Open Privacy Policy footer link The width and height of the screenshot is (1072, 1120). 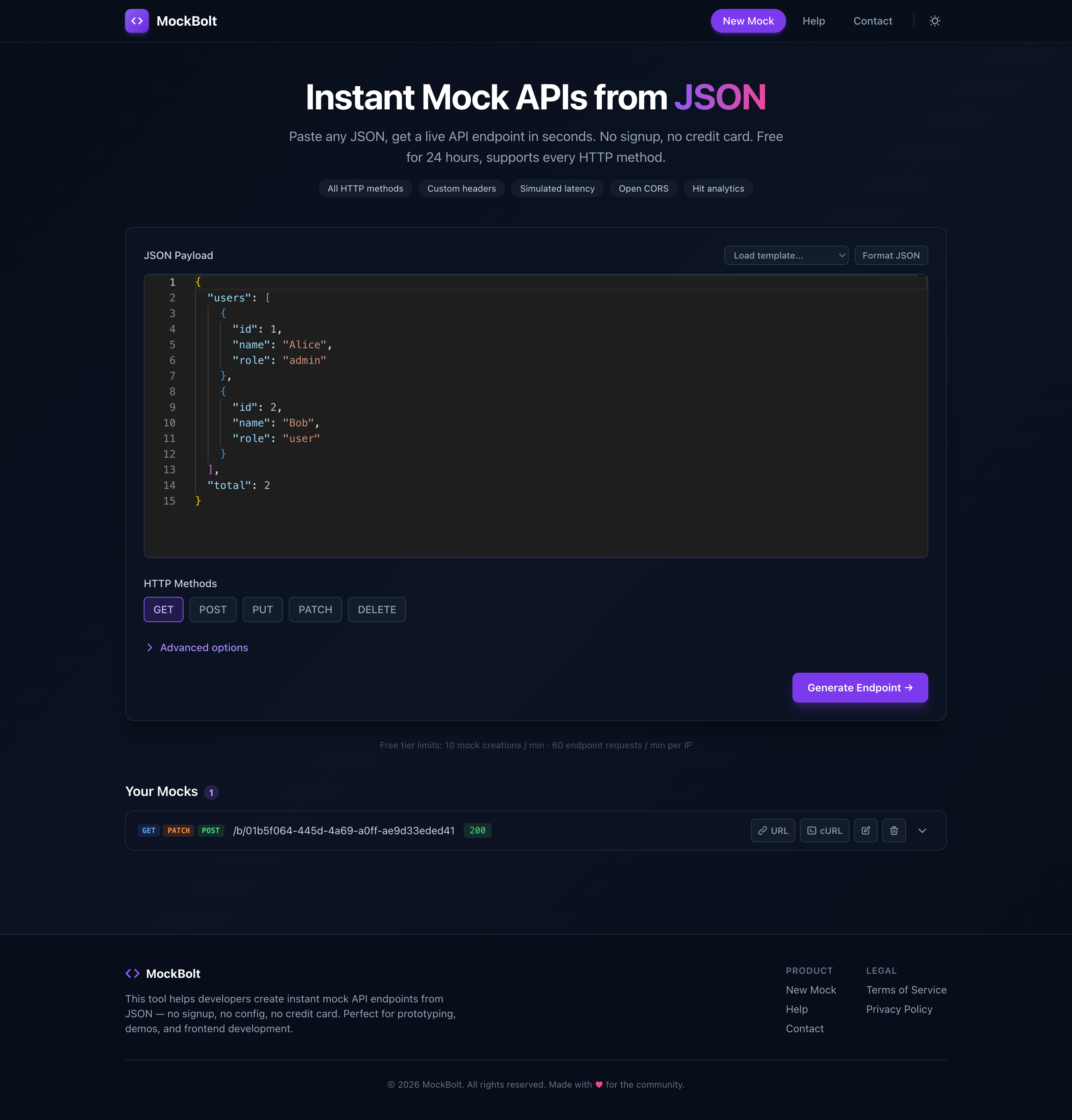(x=898, y=1009)
